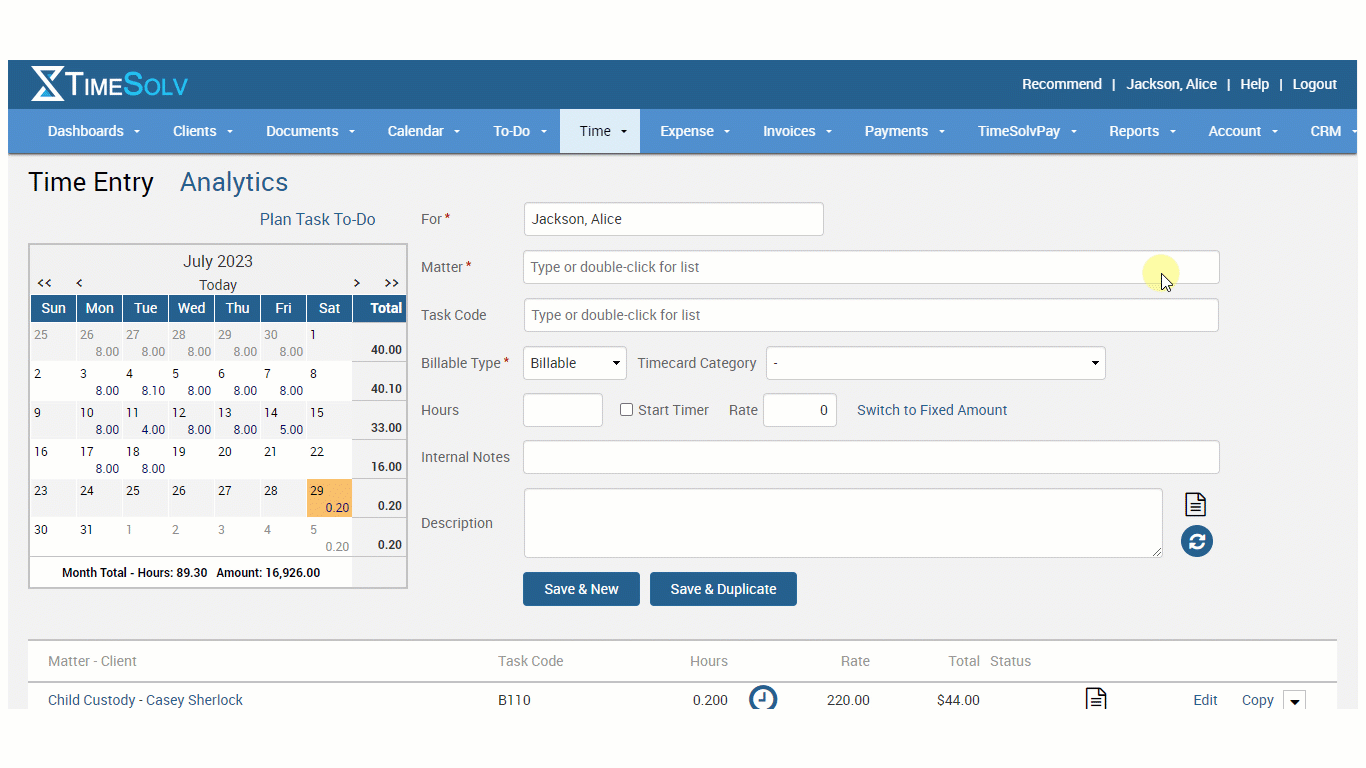Image resolution: width=1366 pixels, height=768 pixels.
Task: Click the Month Total summary text
Action: point(191,573)
